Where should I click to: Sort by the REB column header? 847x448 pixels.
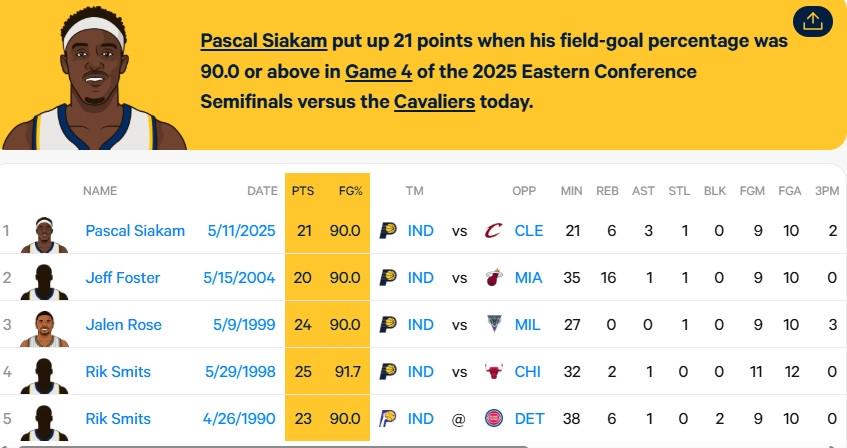pyautogui.click(x=607, y=191)
